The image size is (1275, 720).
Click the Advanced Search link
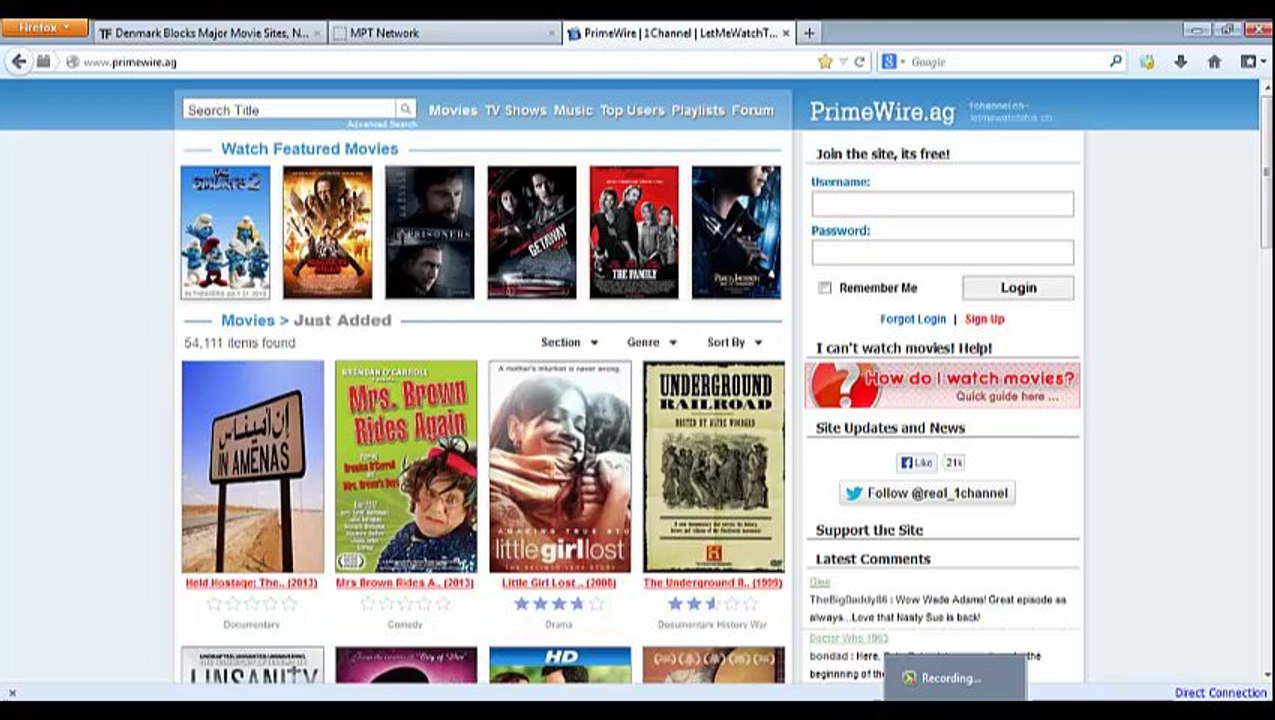pos(382,124)
